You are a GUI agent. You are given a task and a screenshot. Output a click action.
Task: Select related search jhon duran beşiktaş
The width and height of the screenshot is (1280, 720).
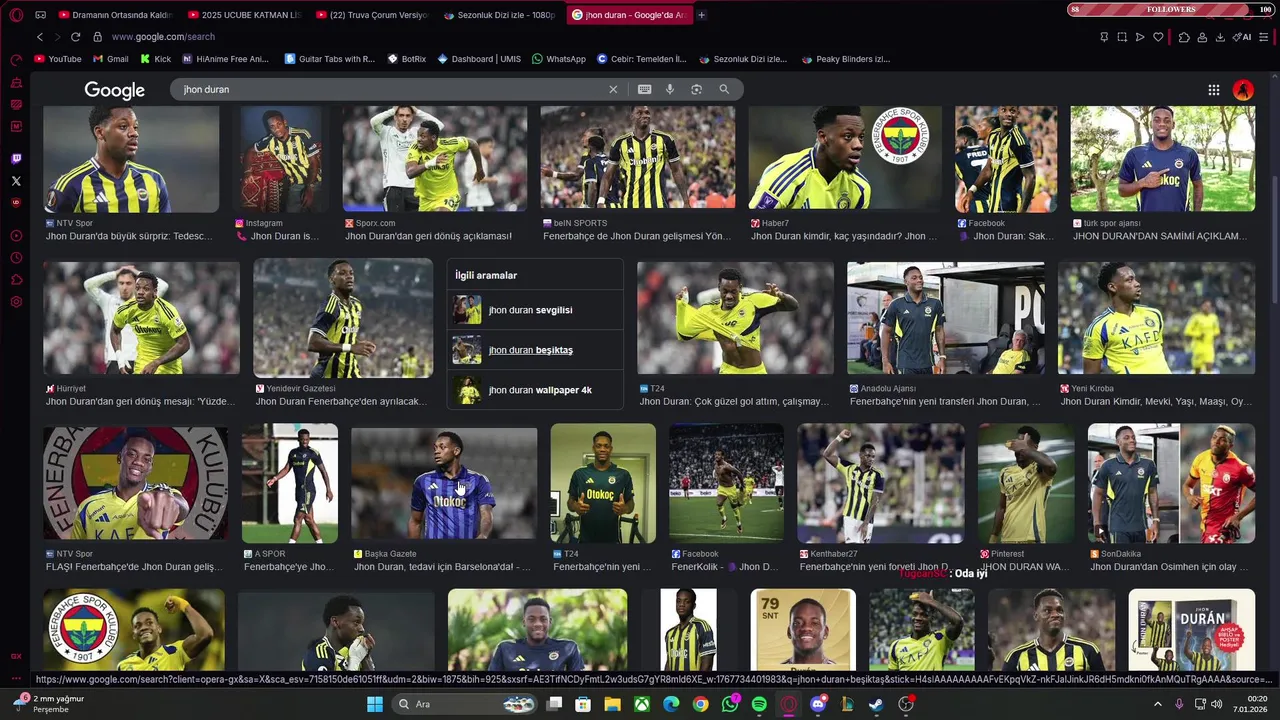click(x=535, y=350)
